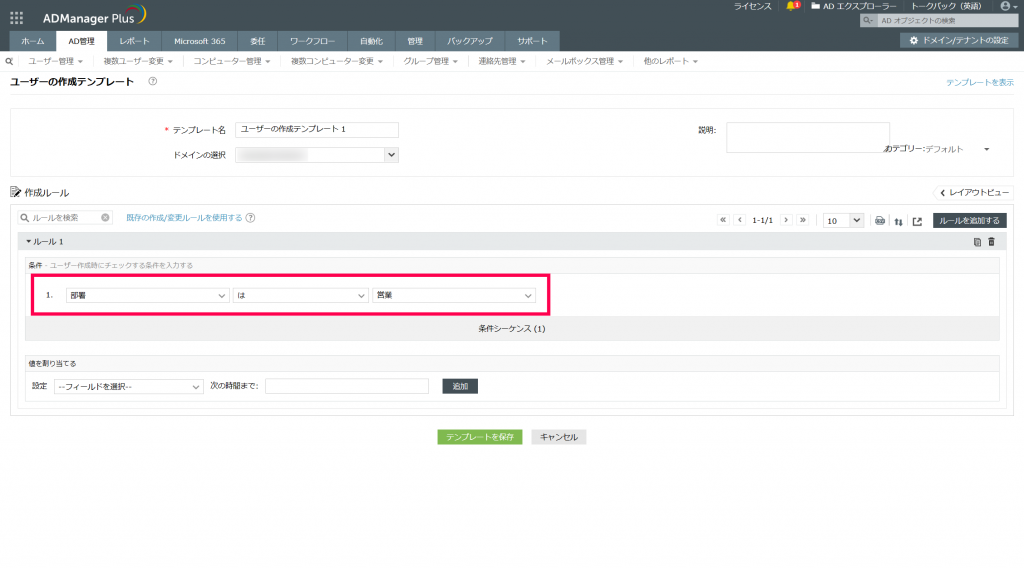Switch to the ワークフロー tab
The image size is (1024, 568).
[313, 41]
